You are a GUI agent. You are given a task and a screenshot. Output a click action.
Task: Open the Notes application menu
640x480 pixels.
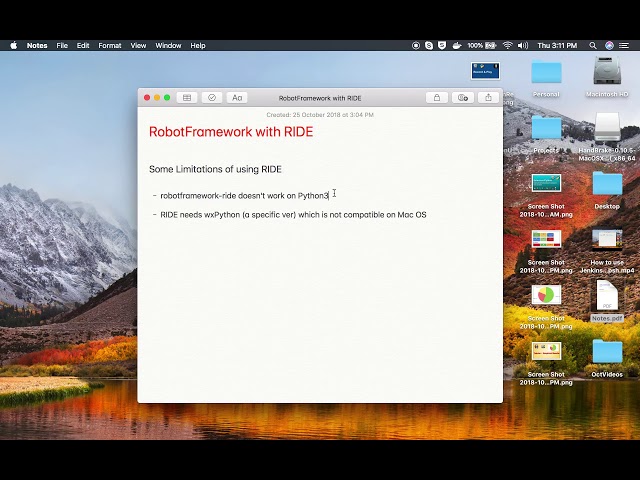37,45
